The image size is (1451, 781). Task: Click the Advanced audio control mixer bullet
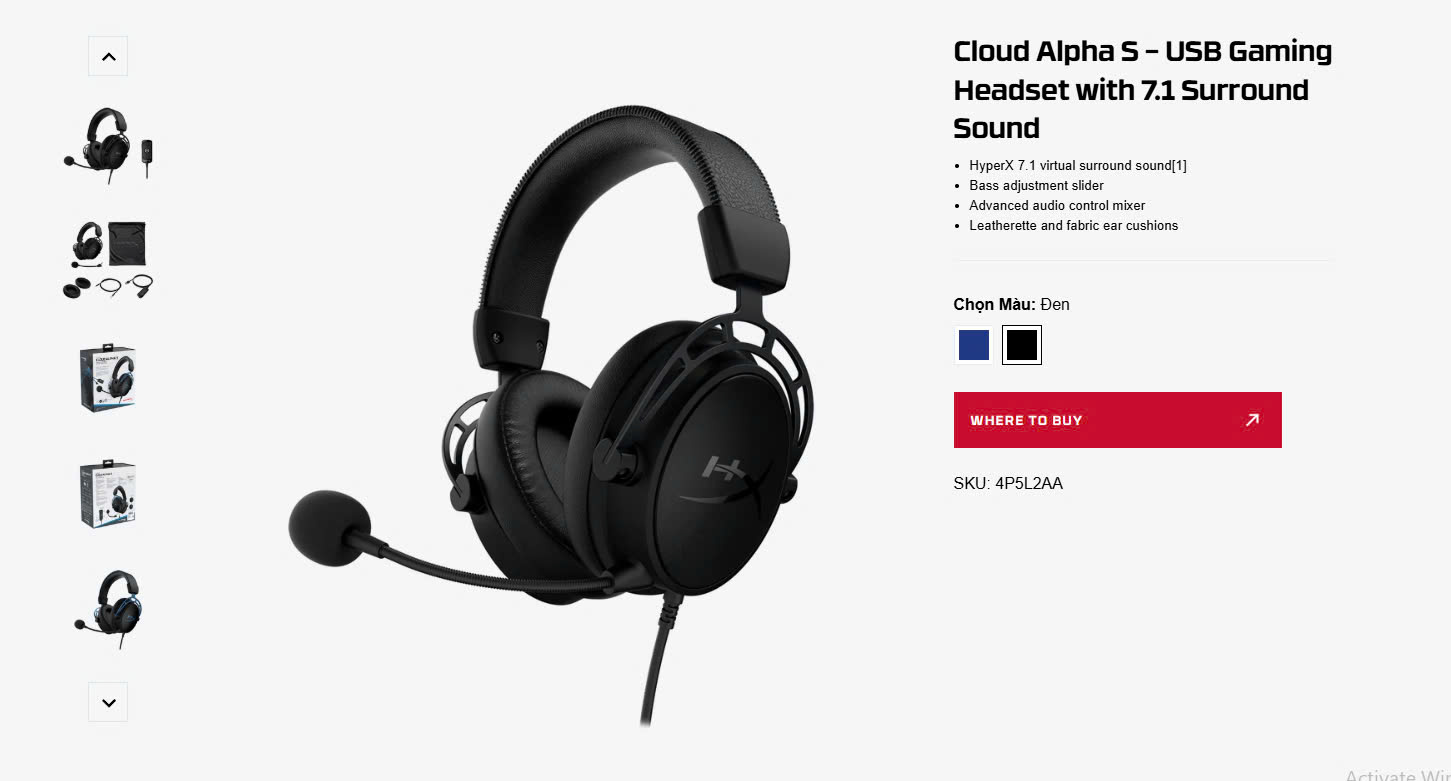point(1057,205)
